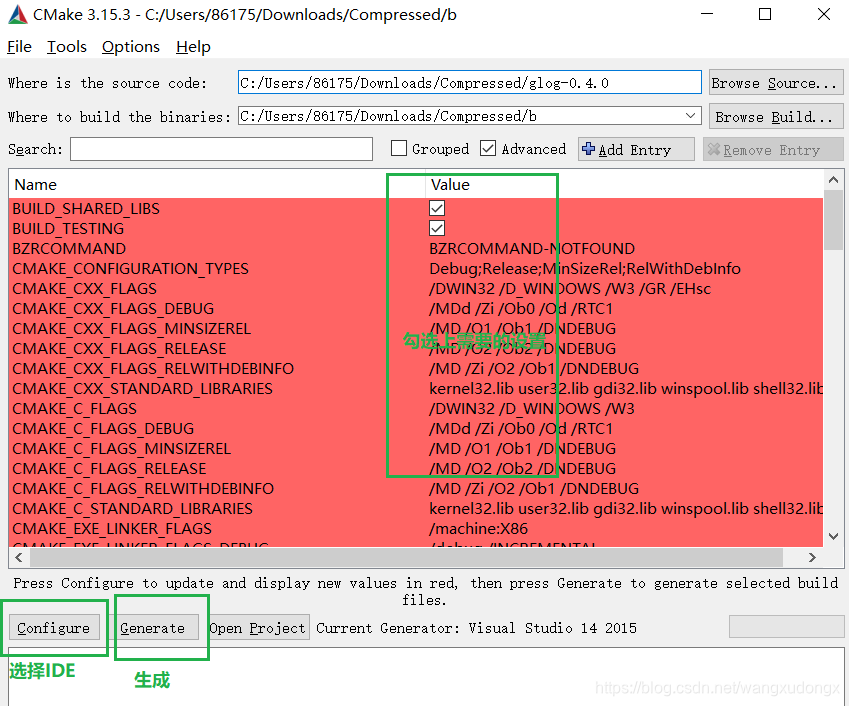The width and height of the screenshot is (849, 706).
Task: Select the CMAKE_CXX_STANDARD_LIBRARIES row name
Action: [142, 389]
